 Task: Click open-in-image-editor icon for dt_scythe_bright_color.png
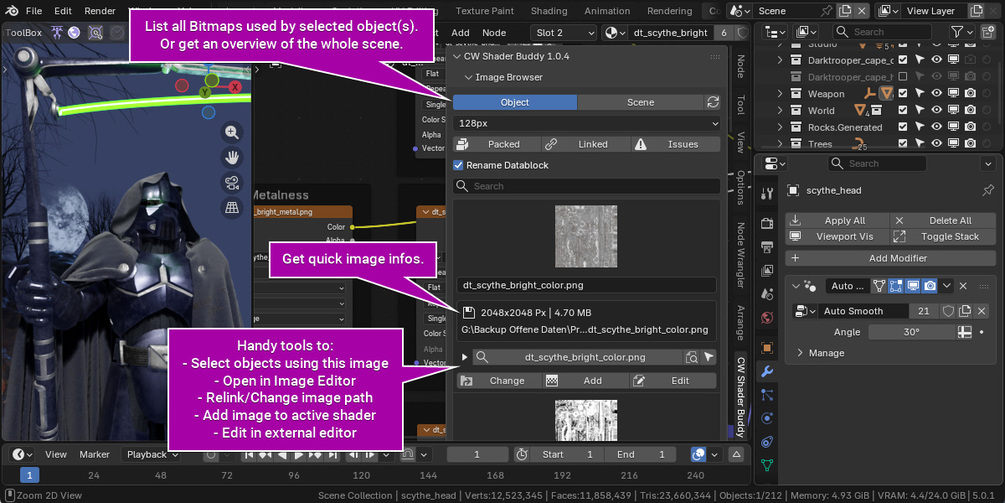tap(691, 358)
